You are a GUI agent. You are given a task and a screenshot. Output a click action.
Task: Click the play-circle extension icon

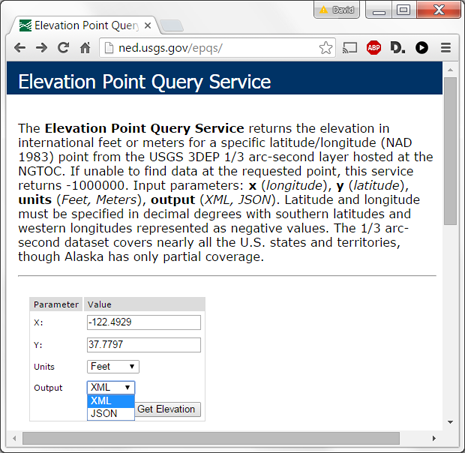tap(422, 48)
